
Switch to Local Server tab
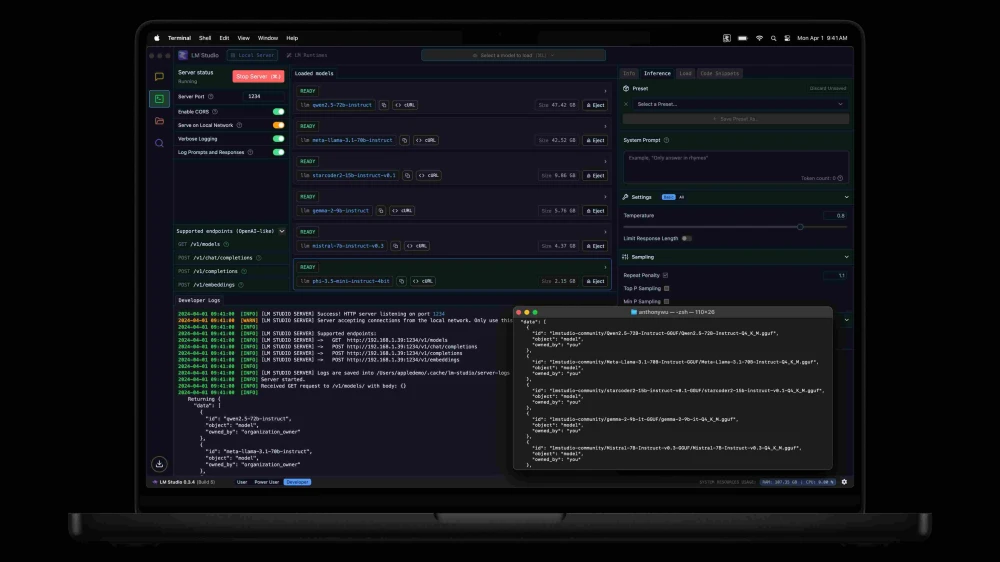pos(253,55)
